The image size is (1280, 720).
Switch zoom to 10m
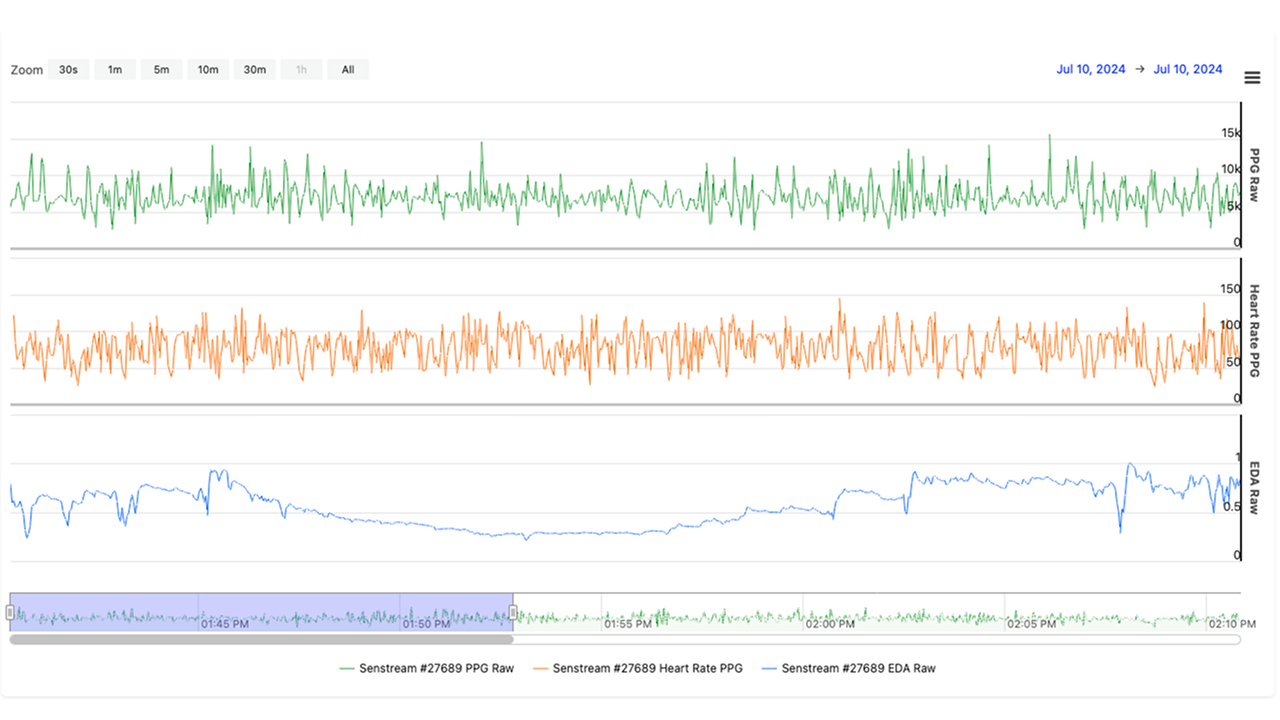[208, 70]
